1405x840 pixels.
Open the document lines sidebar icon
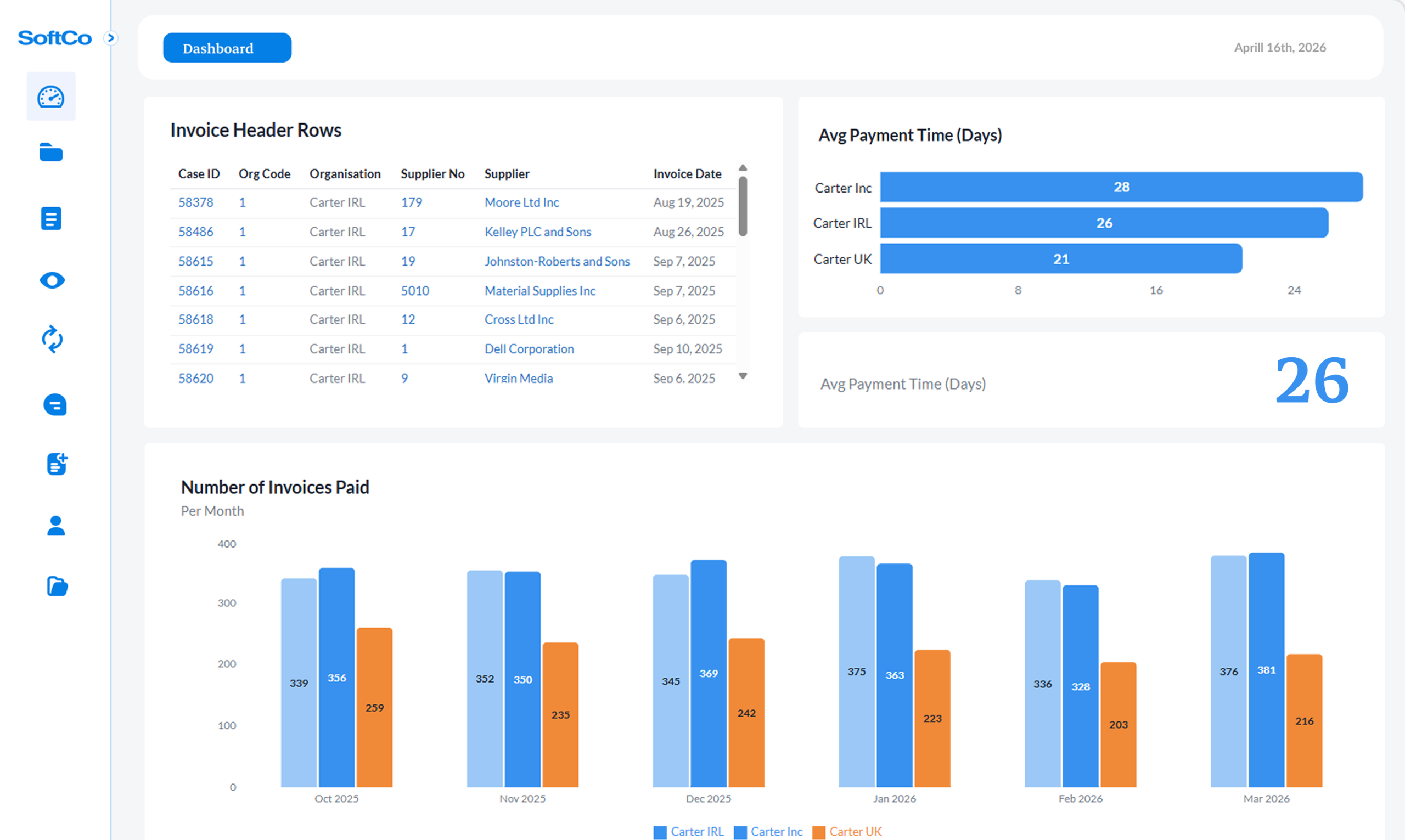(51, 218)
